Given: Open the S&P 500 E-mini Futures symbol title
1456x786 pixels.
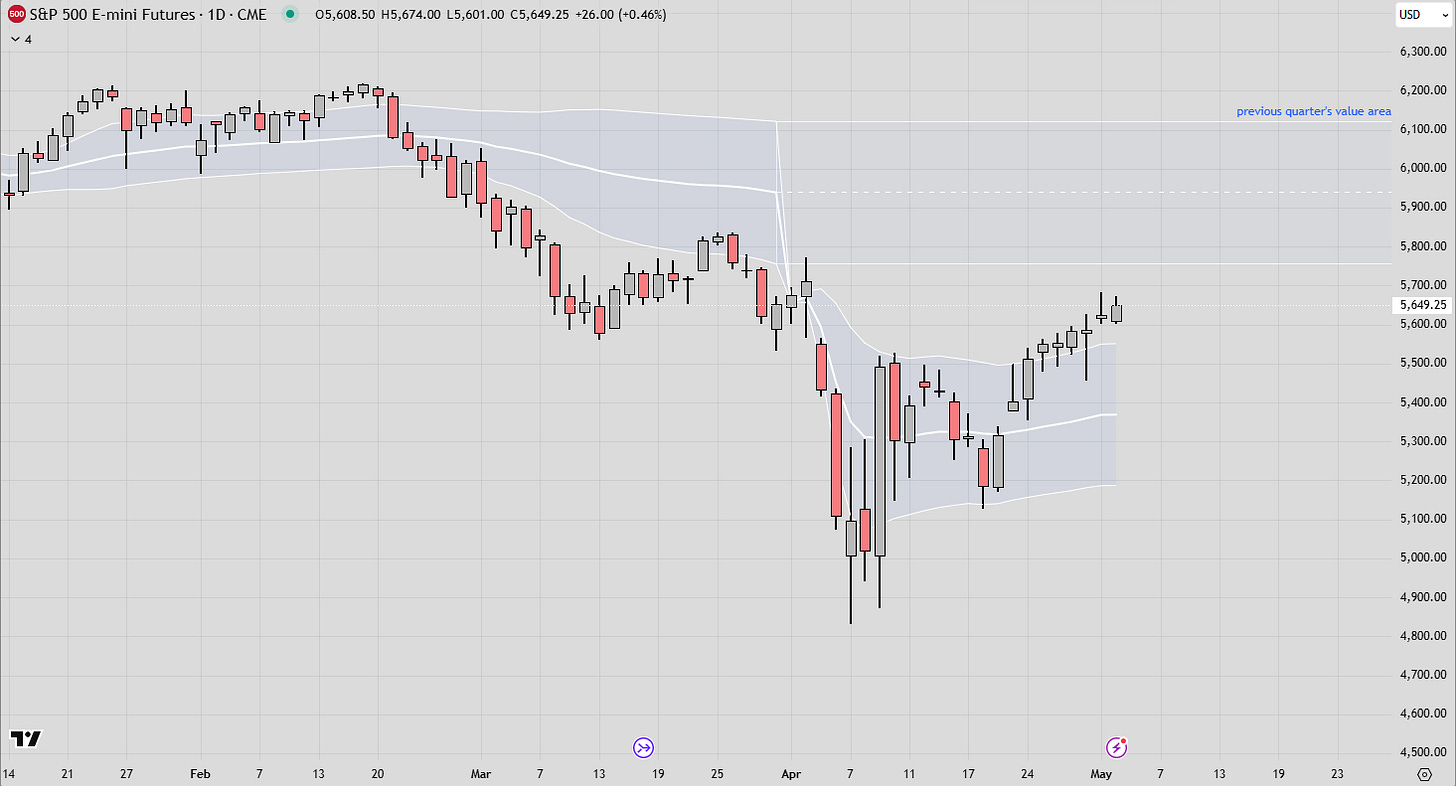Looking at the screenshot, I should click(150, 14).
